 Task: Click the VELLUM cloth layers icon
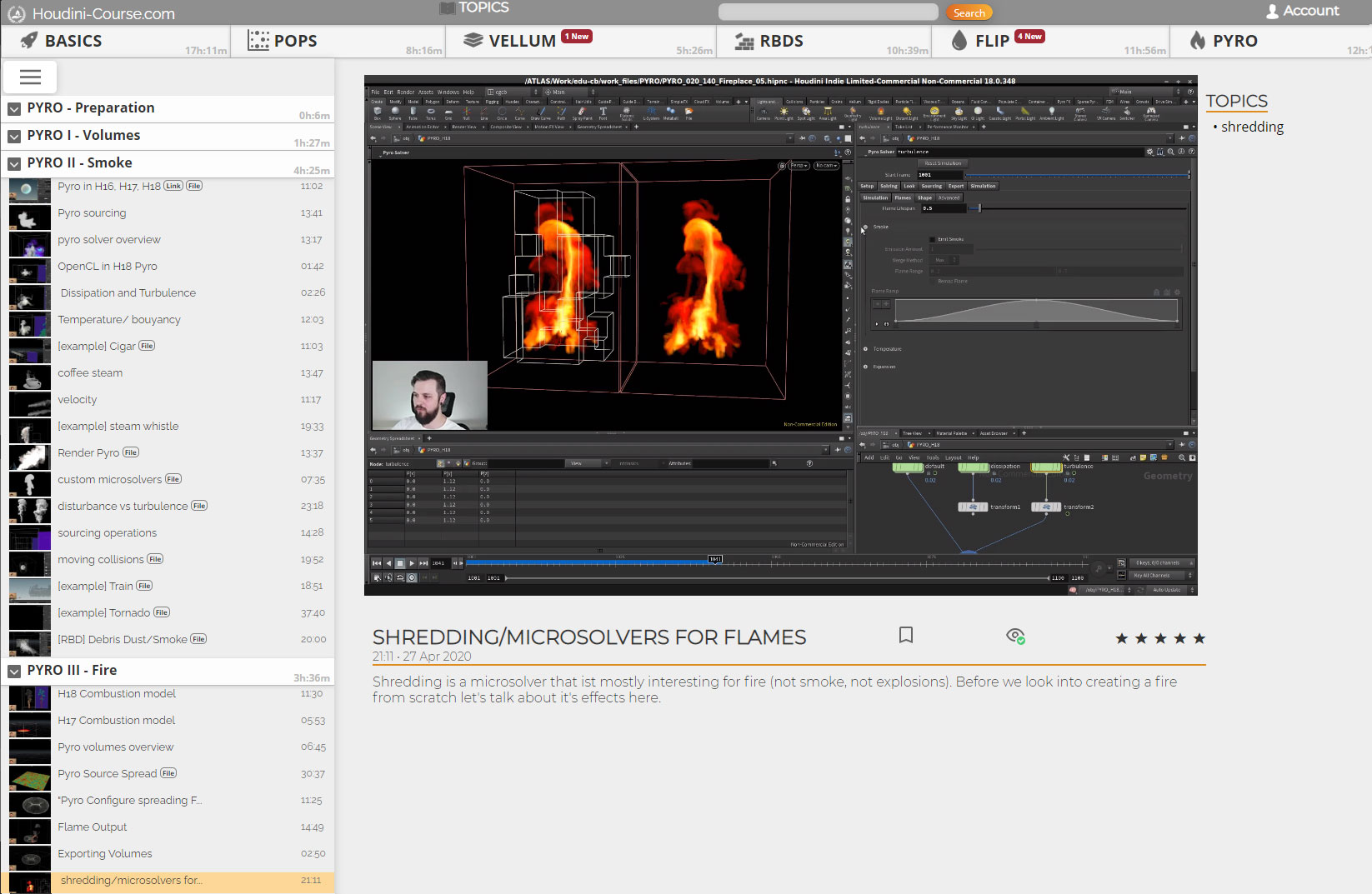473,41
